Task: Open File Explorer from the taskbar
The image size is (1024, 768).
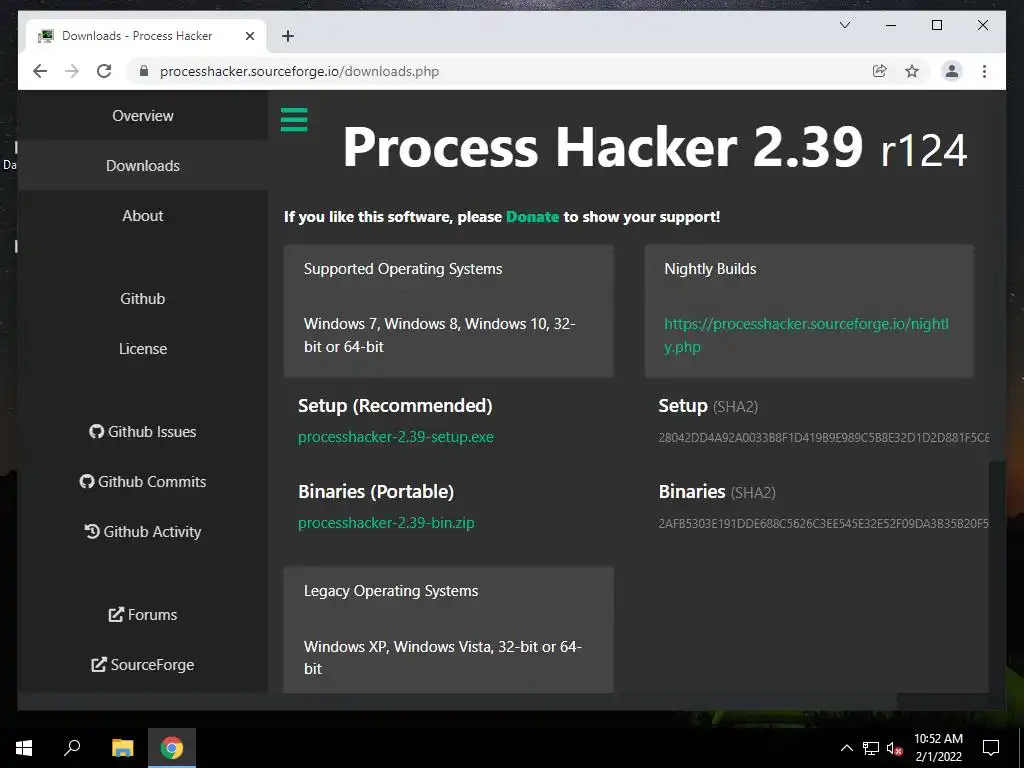Action: [122, 748]
